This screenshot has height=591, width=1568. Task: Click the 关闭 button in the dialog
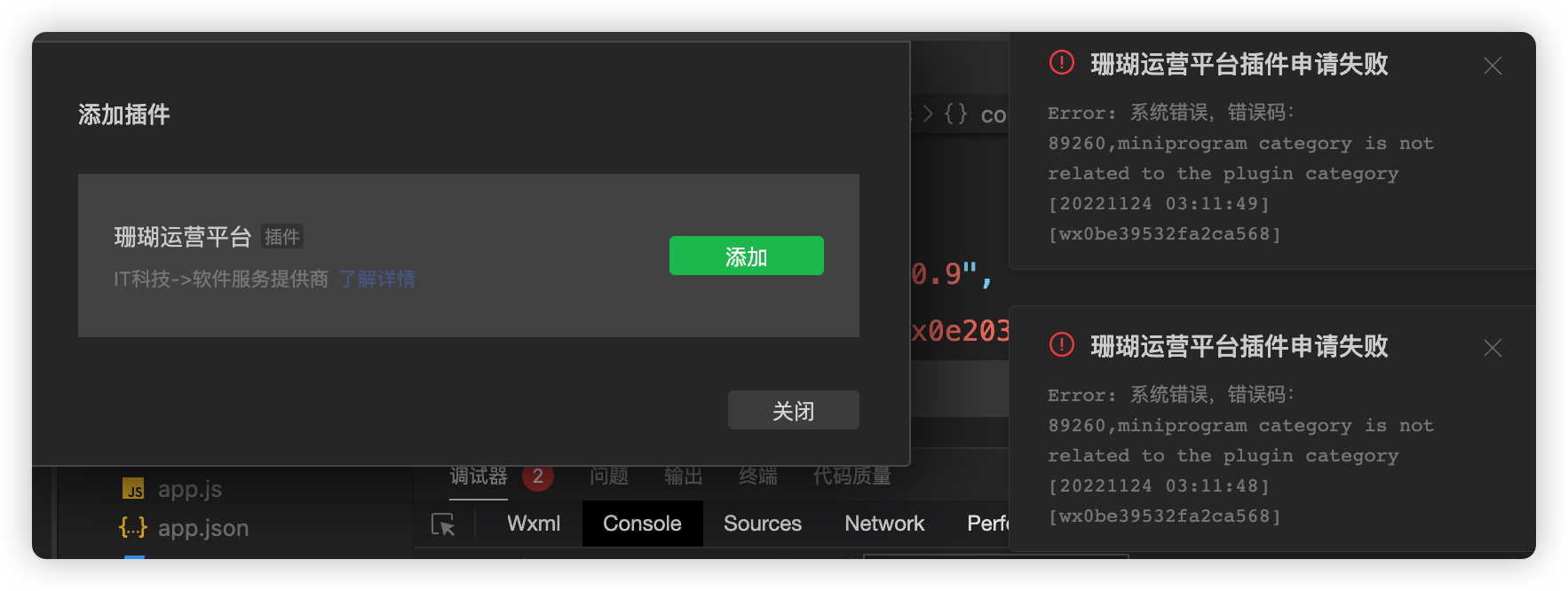(793, 410)
